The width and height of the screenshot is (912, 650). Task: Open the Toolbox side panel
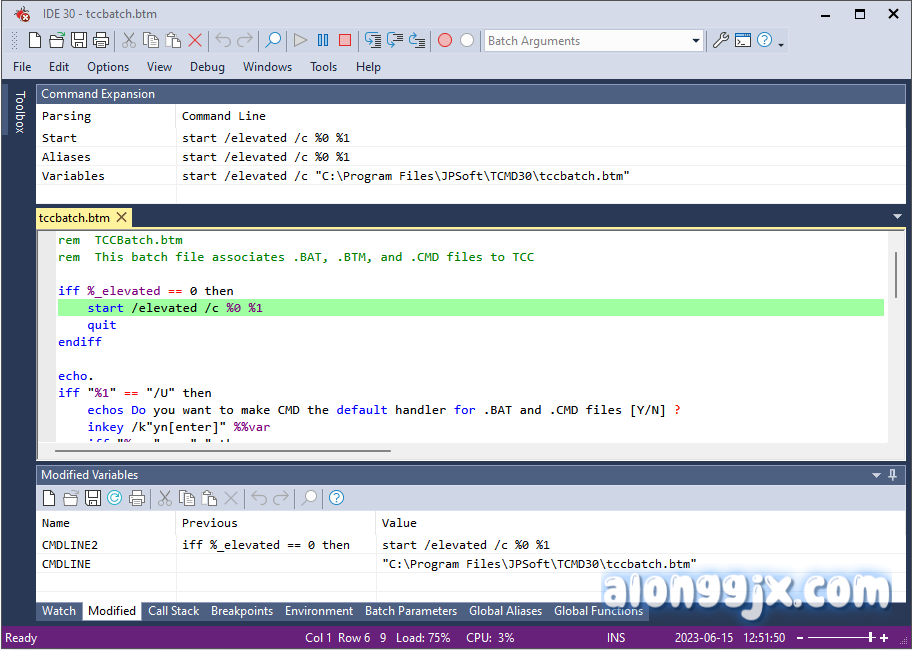pyautogui.click(x=18, y=112)
